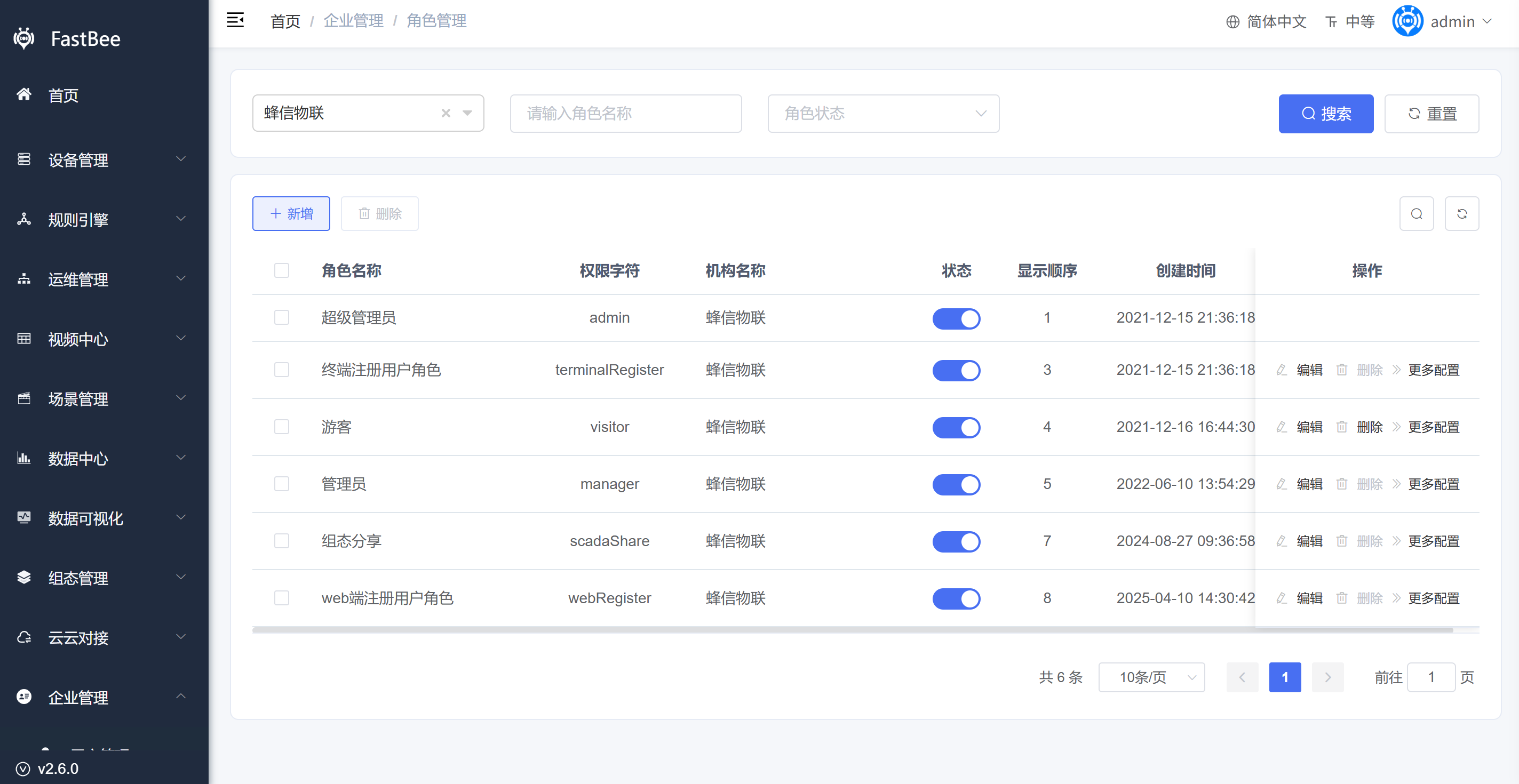Viewport: 1519px width, 784px height.
Task: Click the refresh icon above table
Action: coord(1462,213)
